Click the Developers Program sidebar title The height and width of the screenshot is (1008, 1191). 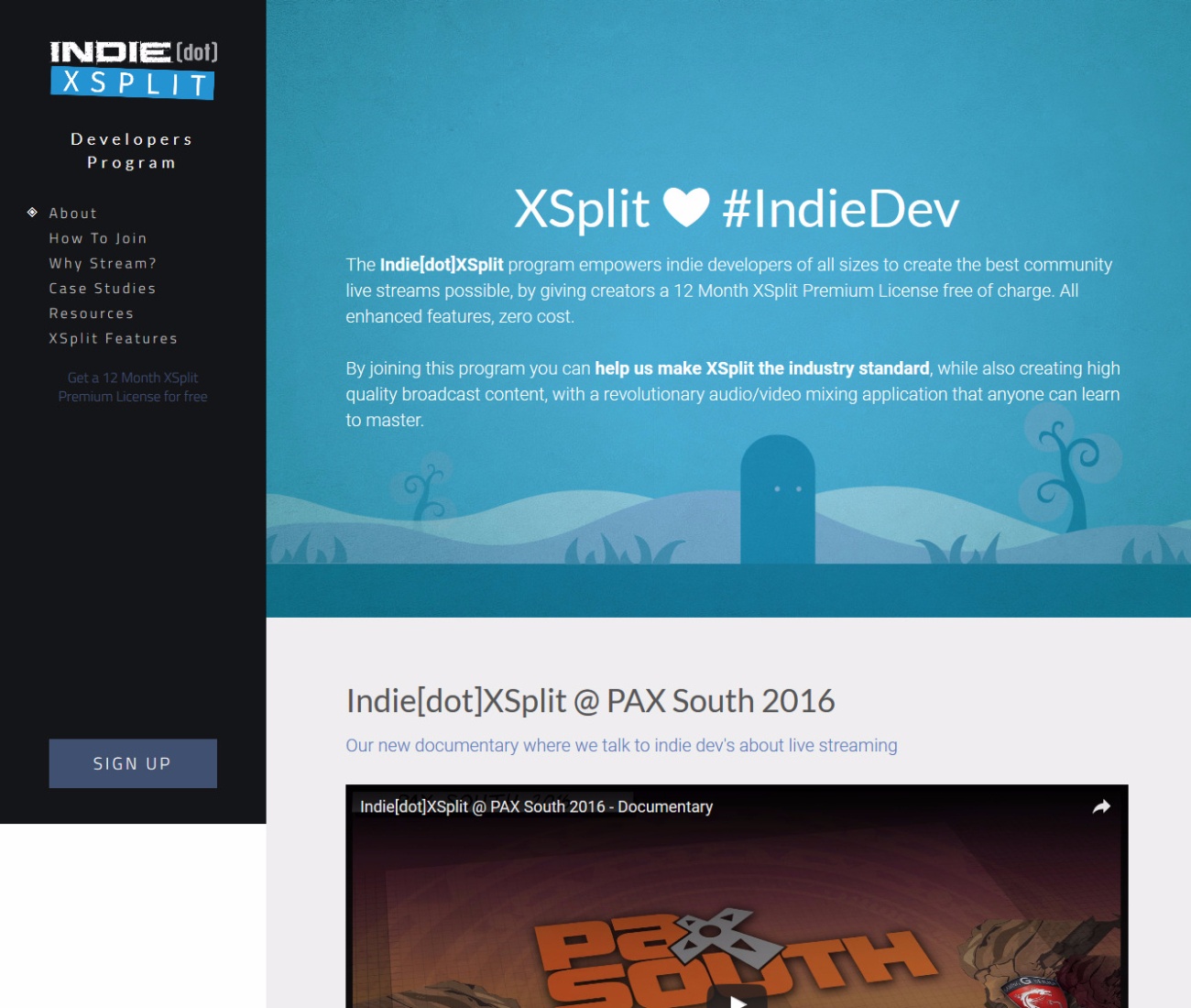[132, 151]
